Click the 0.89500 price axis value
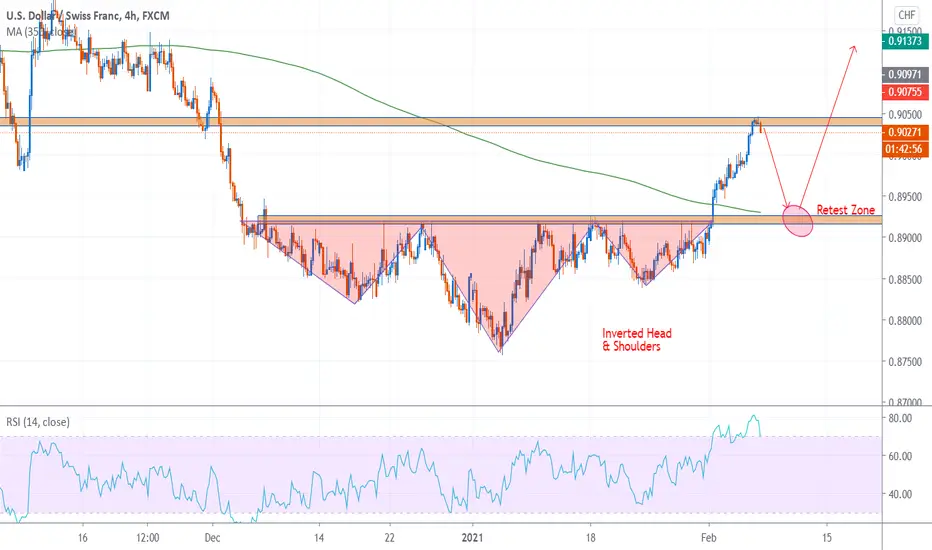932x550 pixels. point(905,197)
